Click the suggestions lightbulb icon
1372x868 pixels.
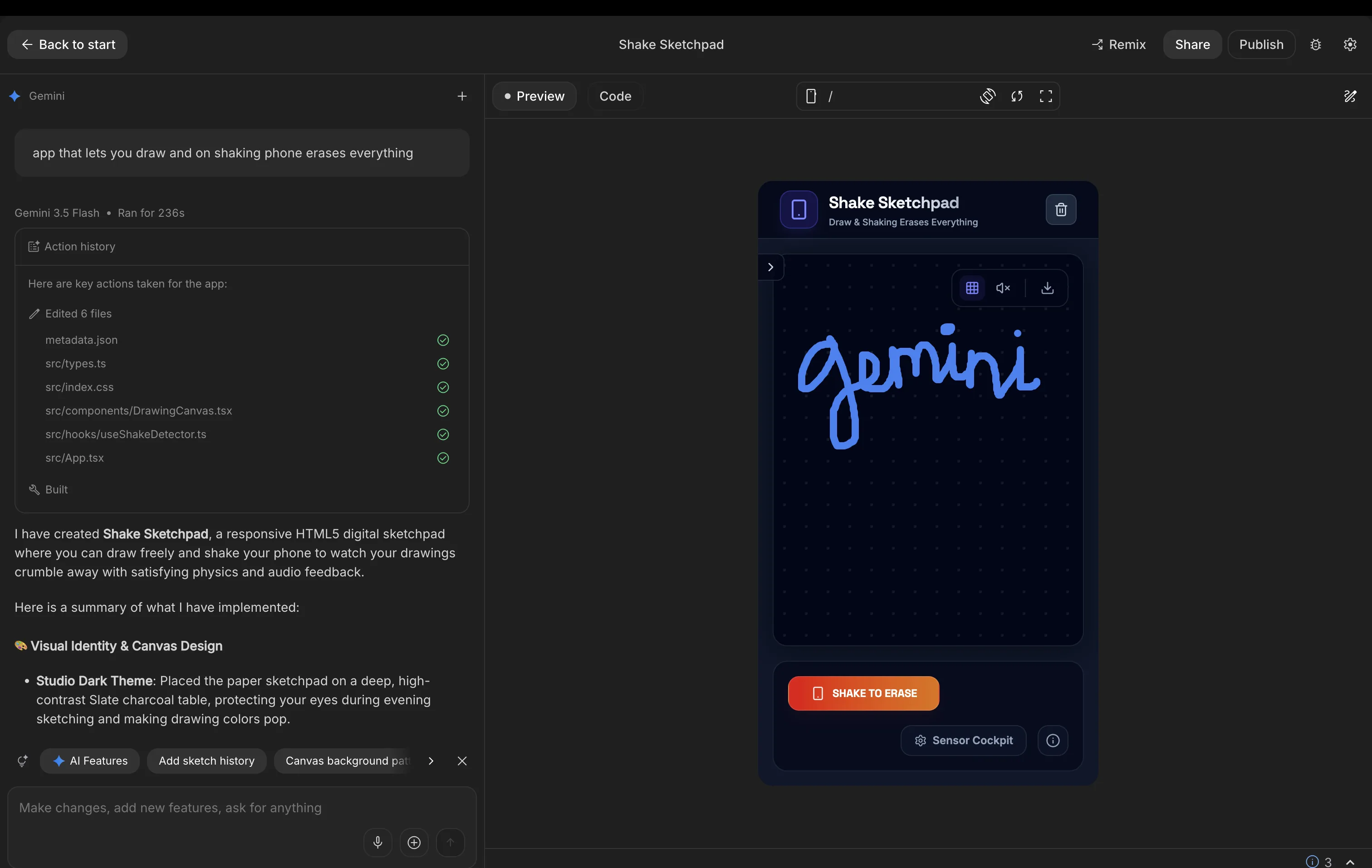click(22, 761)
